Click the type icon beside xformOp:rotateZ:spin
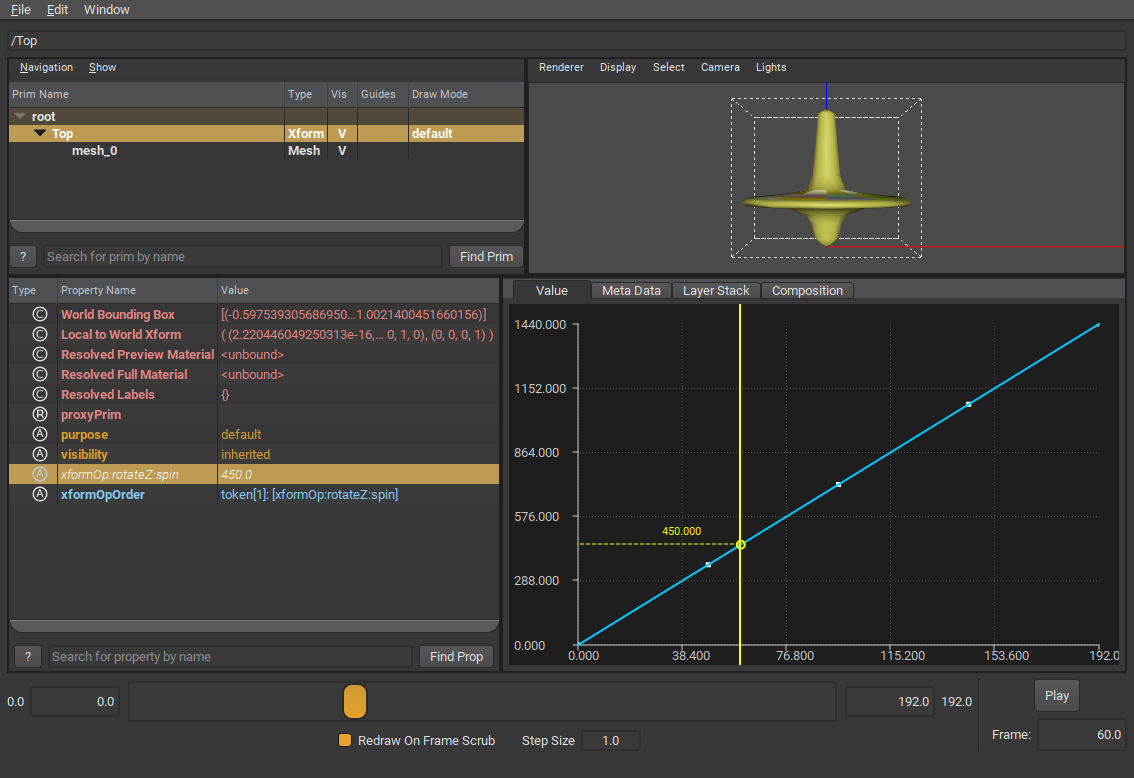The height and width of the screenshot is (778, 1134). (40, 474)
